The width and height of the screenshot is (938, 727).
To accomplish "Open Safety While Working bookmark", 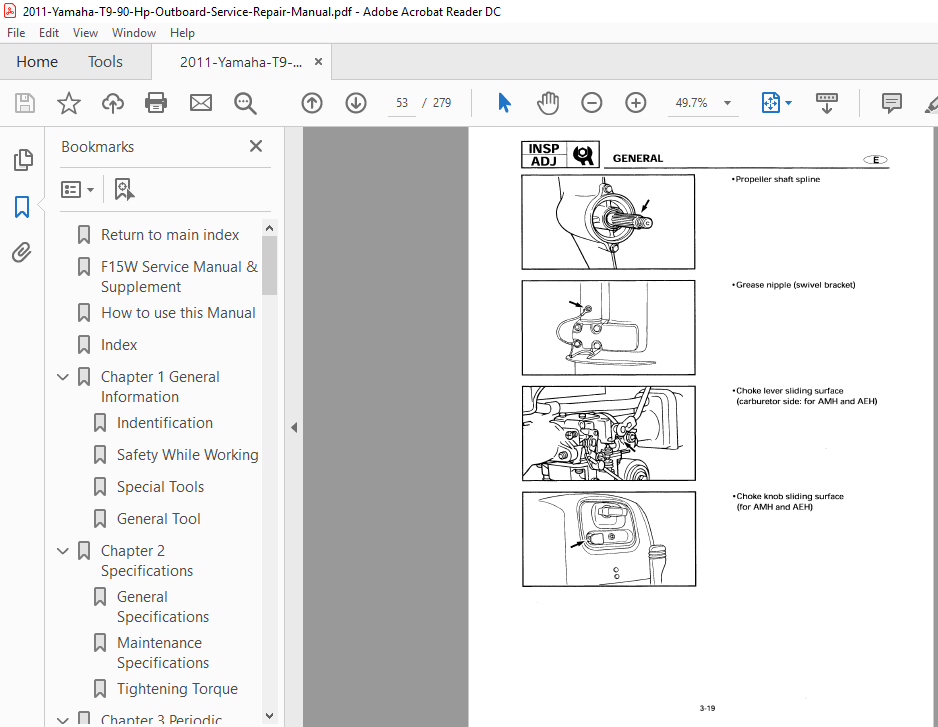I will pyautogui.click(x=188, y=455).
